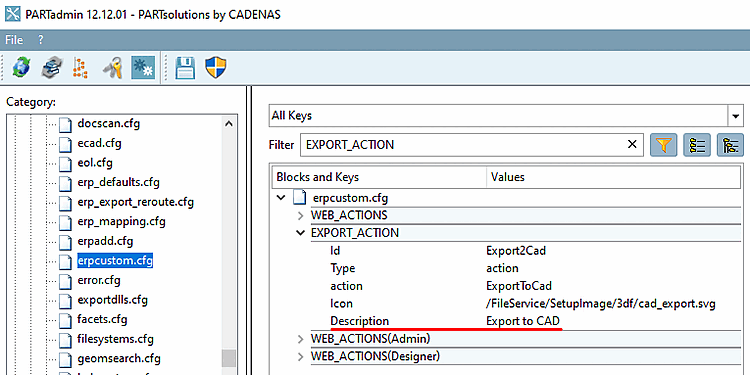
Task: Select the configuration files toolbar icon
Action: 143,67
